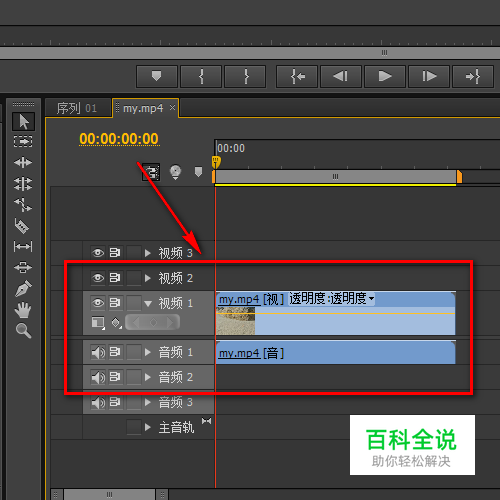Add keyframe on 视频 1 track
The height and width of the screenshot is (500, 500).
tap(153, 323)
